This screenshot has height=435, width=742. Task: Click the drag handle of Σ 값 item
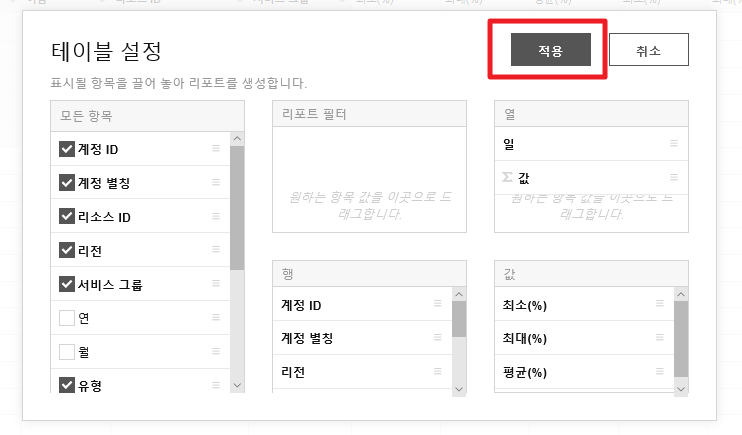674,177
